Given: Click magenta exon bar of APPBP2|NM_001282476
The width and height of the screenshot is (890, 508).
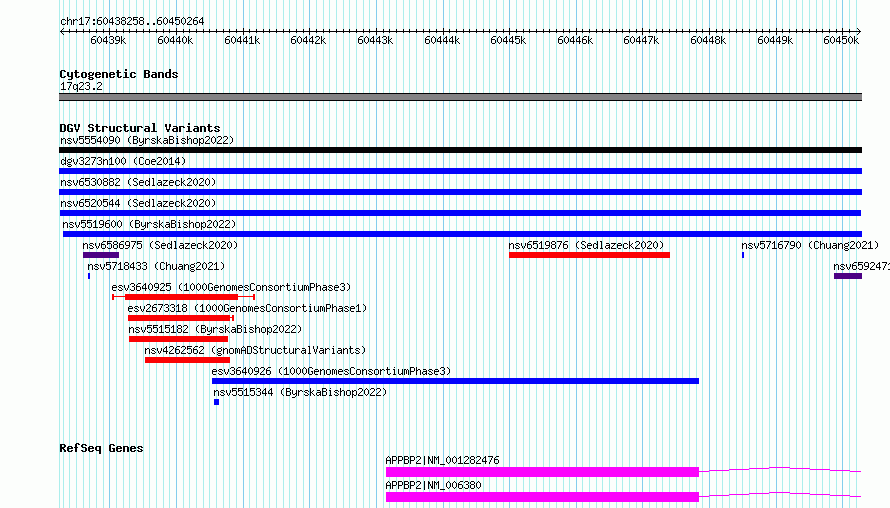Looking at the screenshot, I should tap(542, 472).
